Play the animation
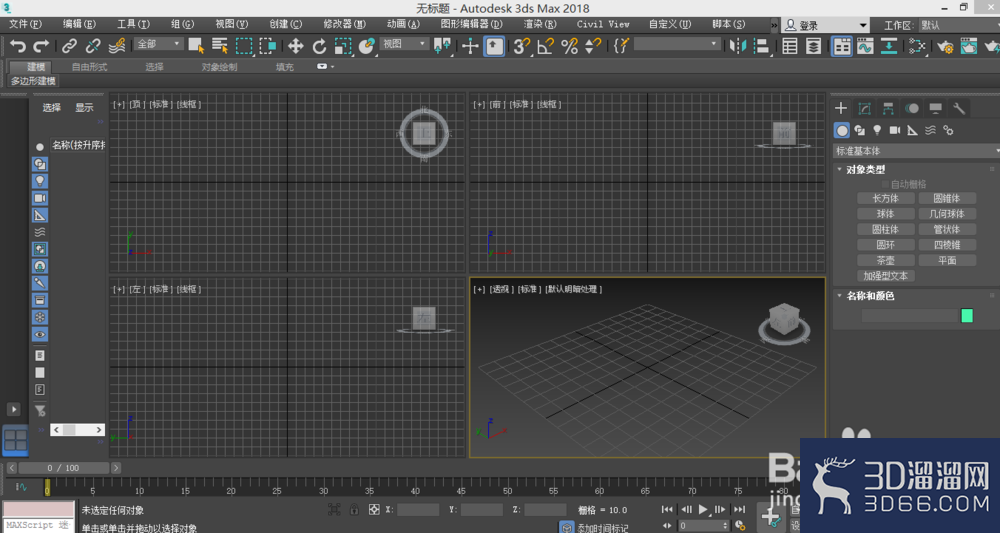The height and width of the screenshot is (533, 1000). pos(703,509)
